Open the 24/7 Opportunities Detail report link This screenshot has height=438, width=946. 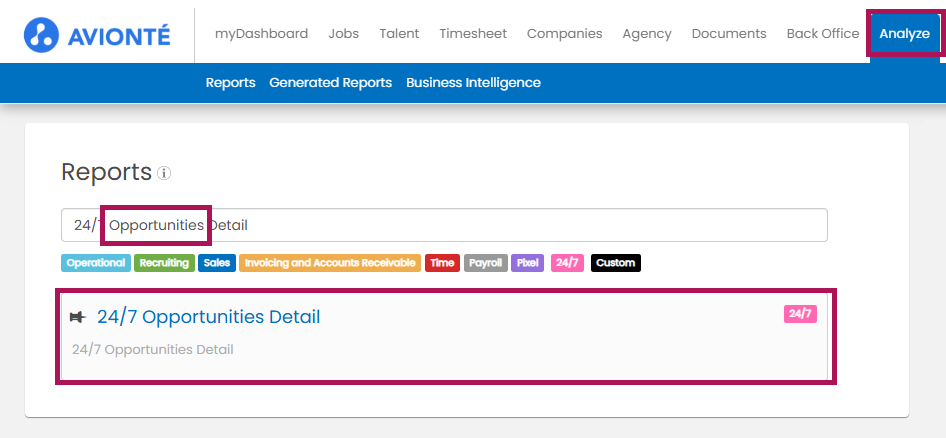coord(209,317)
